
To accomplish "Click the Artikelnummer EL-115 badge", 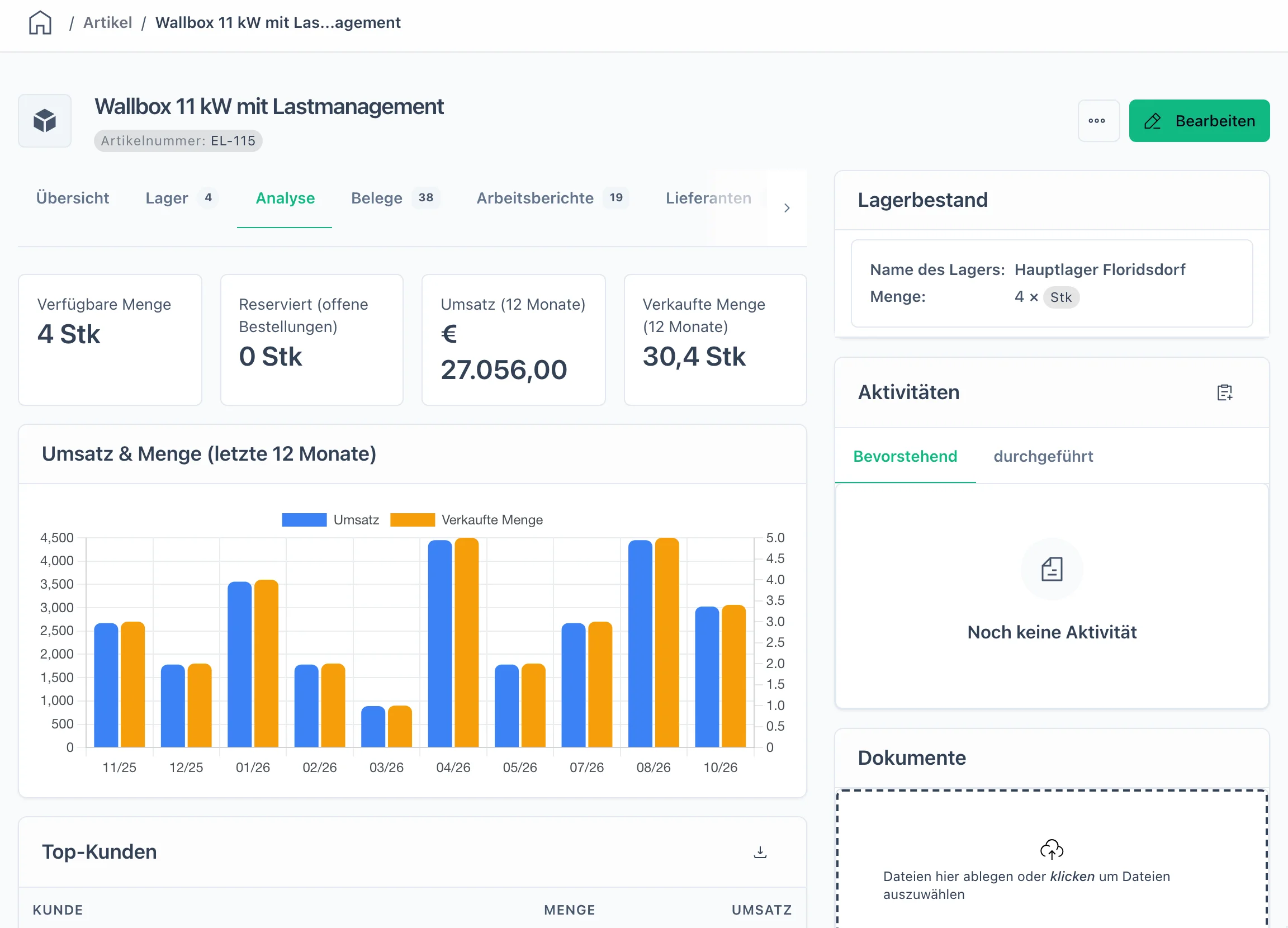I will (178, 141).
